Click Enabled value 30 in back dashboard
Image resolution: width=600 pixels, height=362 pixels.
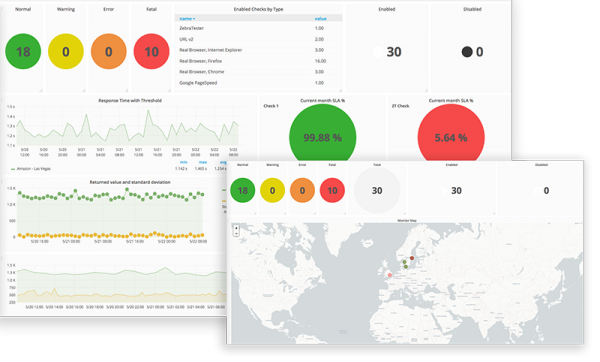pos(394,52)
